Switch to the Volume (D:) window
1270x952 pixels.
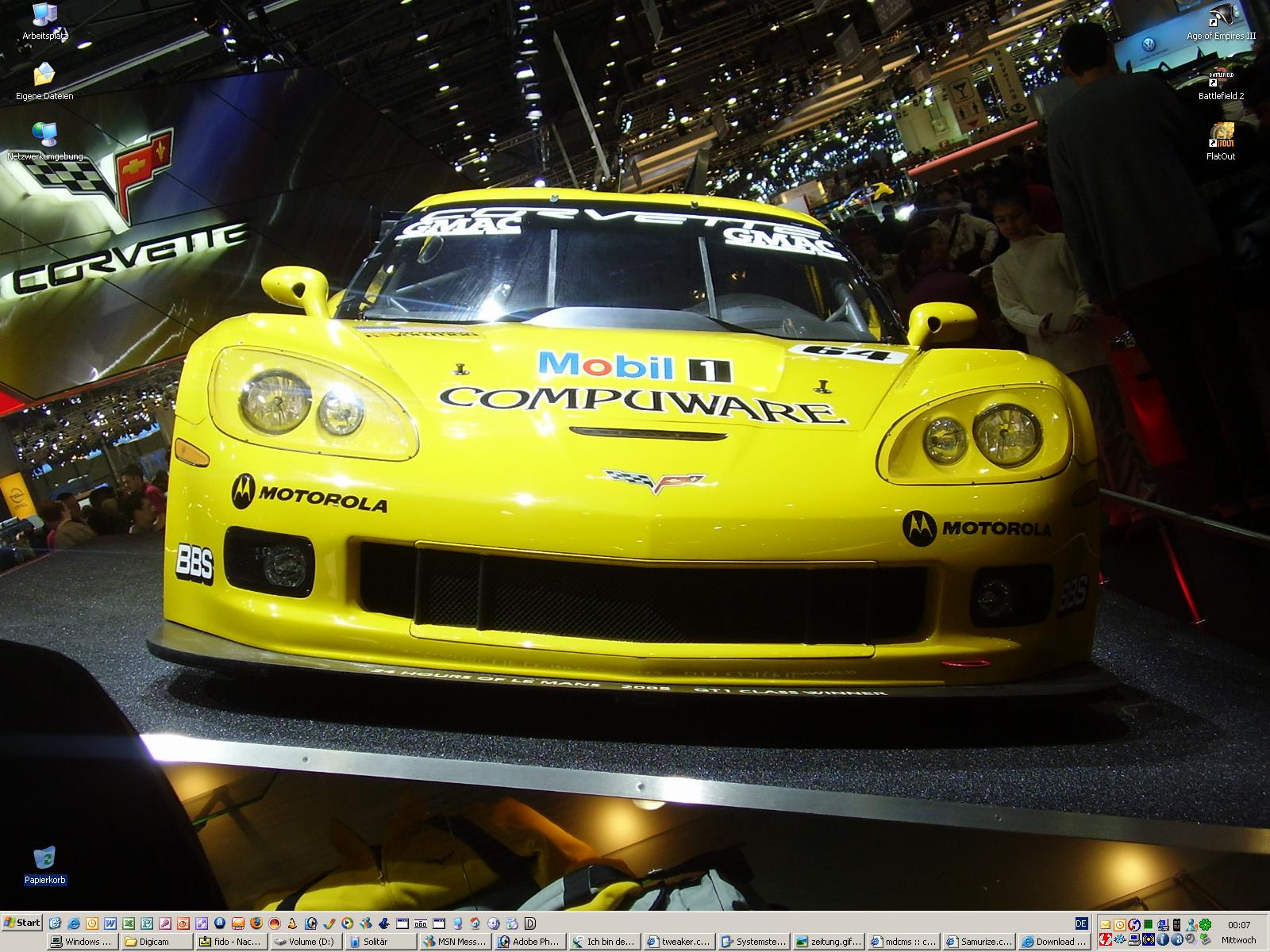click(306, 942)
